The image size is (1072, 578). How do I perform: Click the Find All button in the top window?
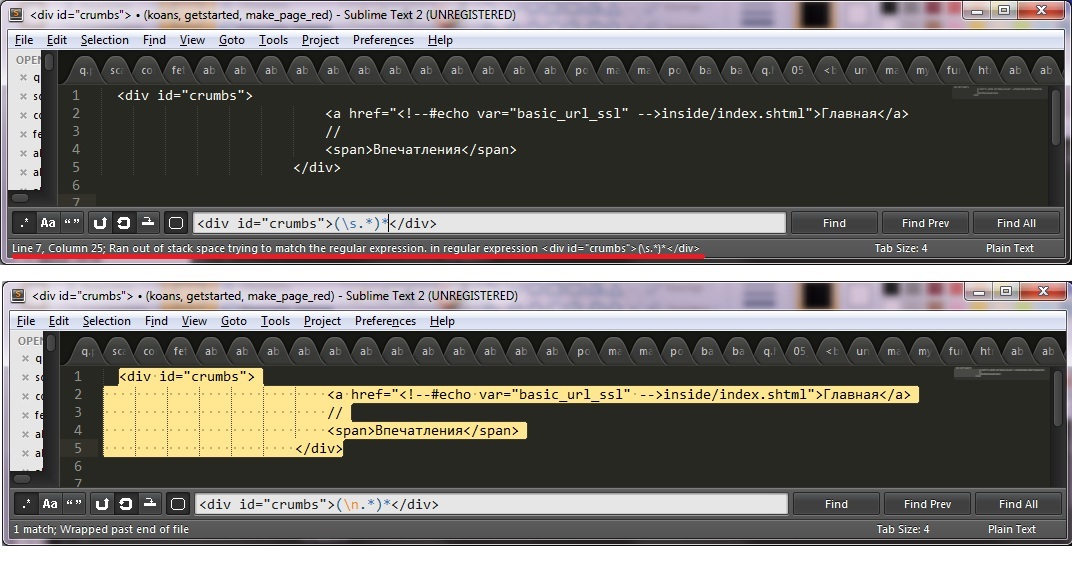pyautogui.click(x=1016, y=223)
